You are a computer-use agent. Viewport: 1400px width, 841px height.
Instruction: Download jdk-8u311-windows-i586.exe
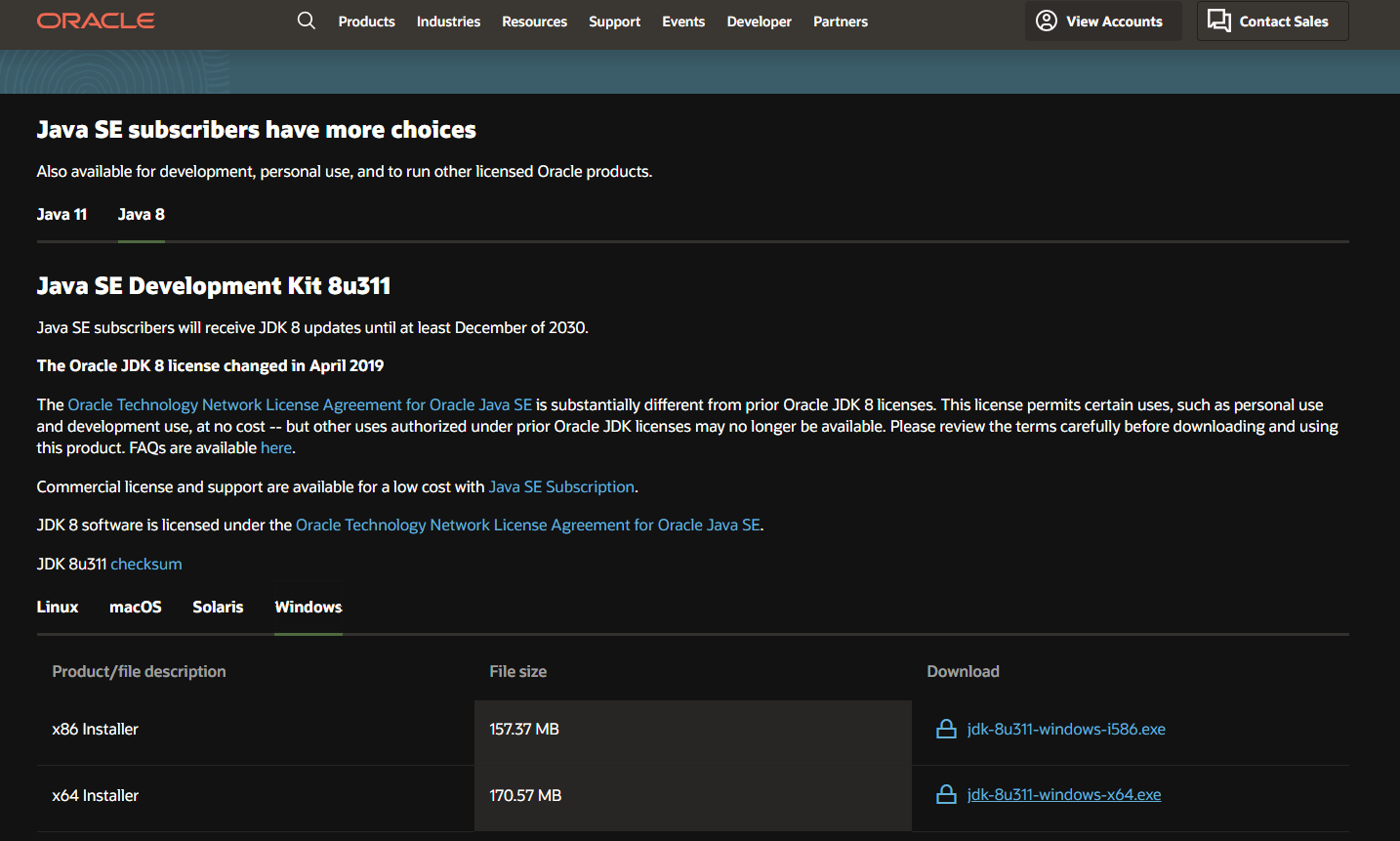[x=1066, y=729]
